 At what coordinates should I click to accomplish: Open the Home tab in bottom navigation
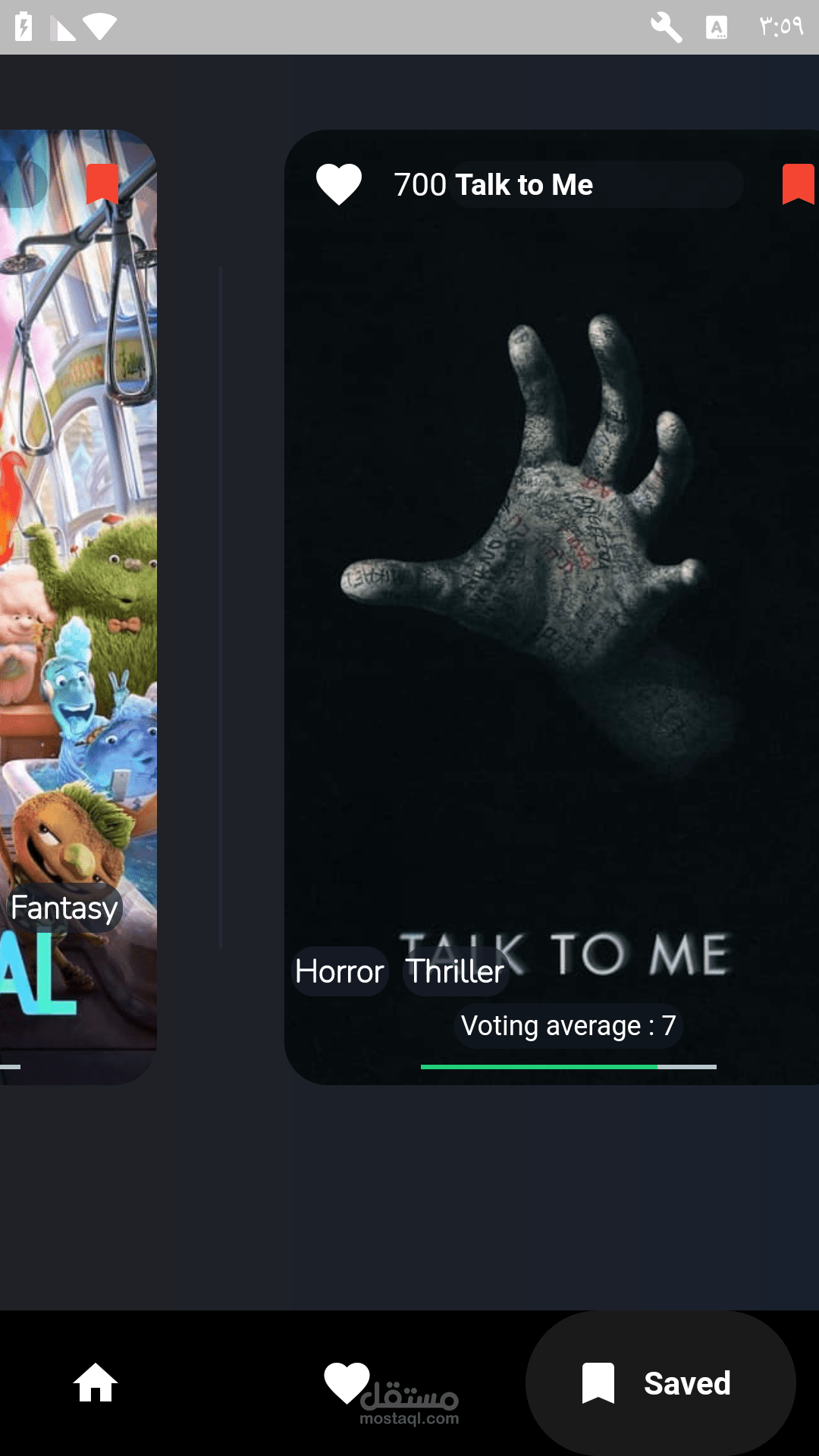(96, 1382)
